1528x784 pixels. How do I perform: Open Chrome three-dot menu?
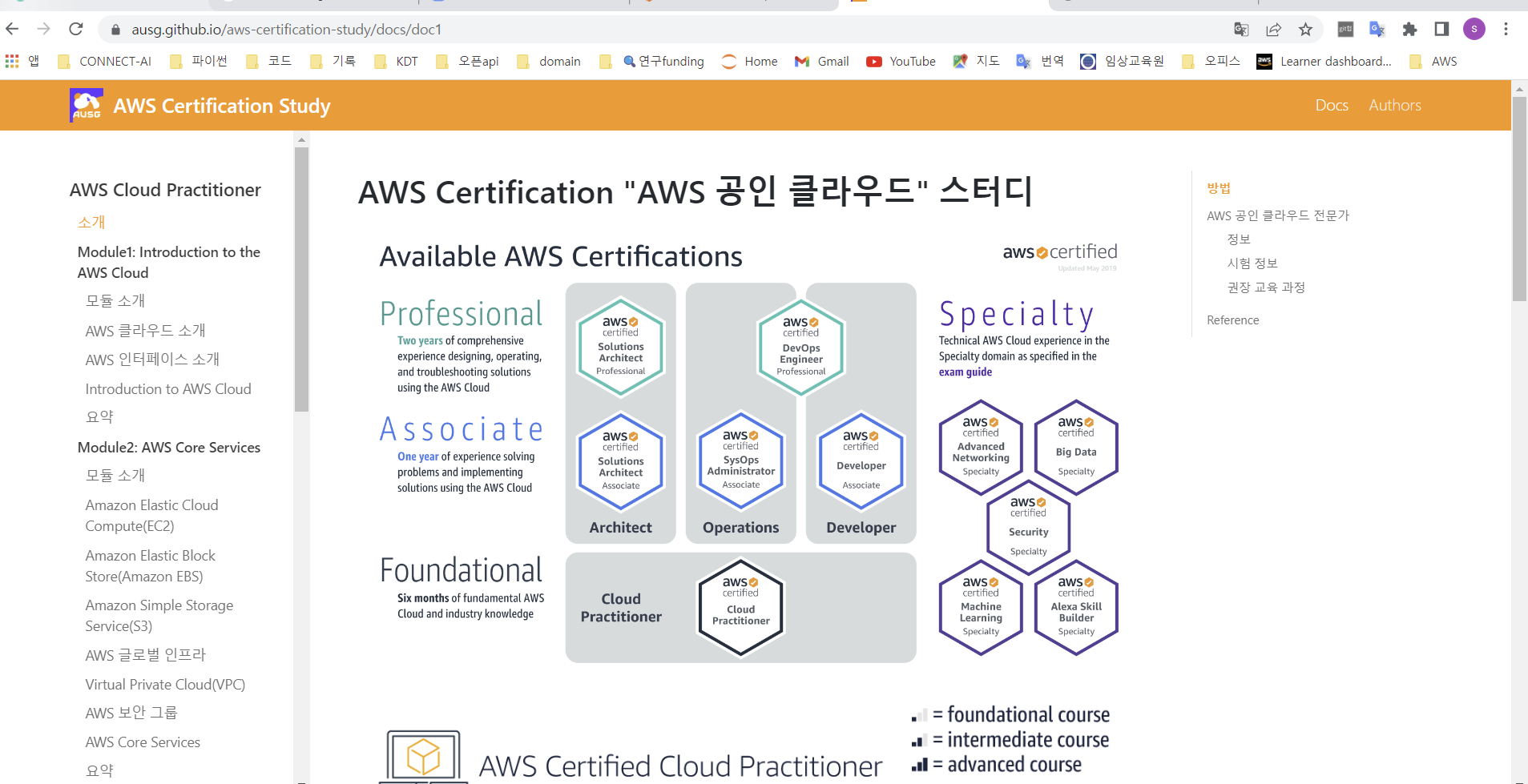[1506, 30]
